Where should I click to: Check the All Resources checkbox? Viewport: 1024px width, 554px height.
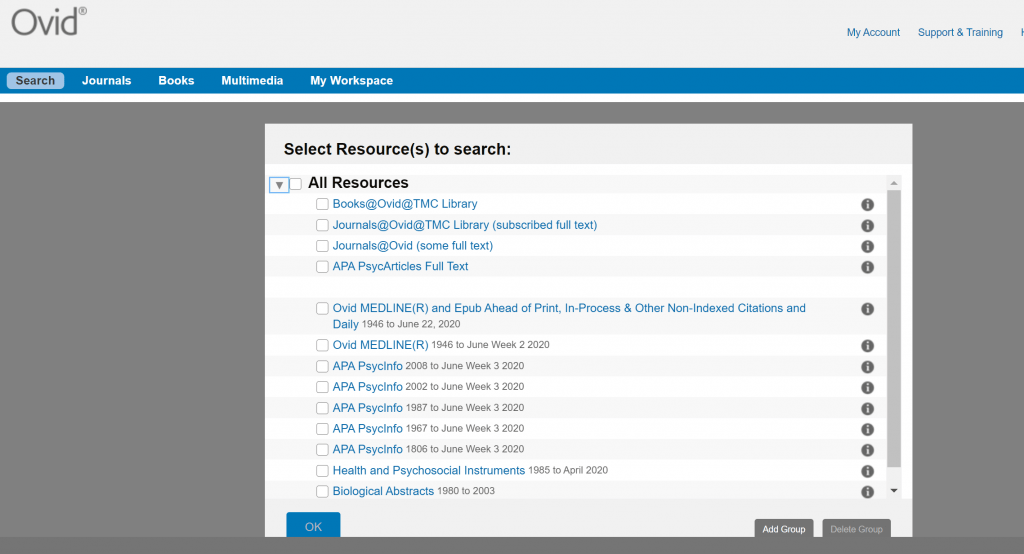tap(296, 184)
